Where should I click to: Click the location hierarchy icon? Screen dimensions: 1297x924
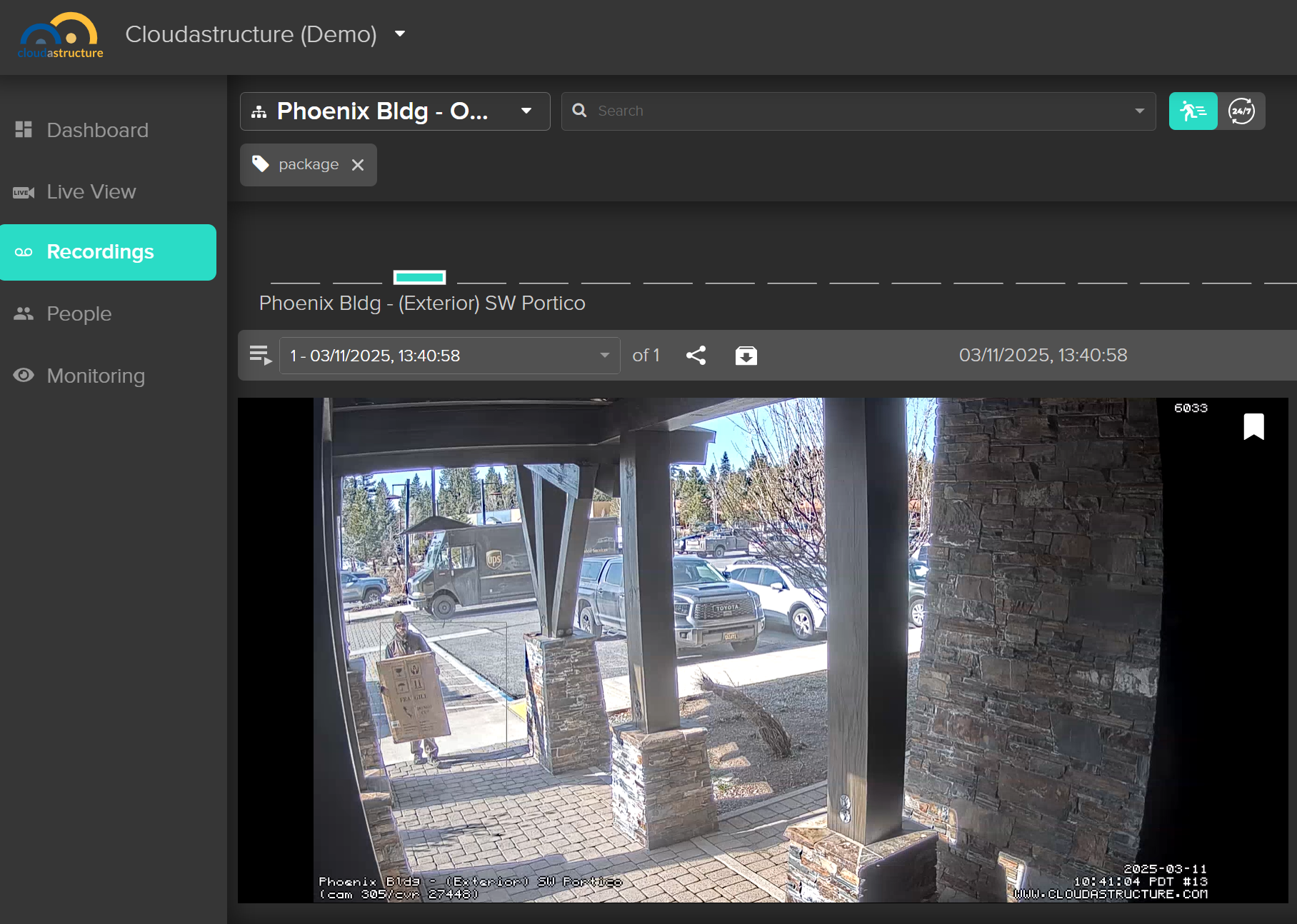coord(259,112)
